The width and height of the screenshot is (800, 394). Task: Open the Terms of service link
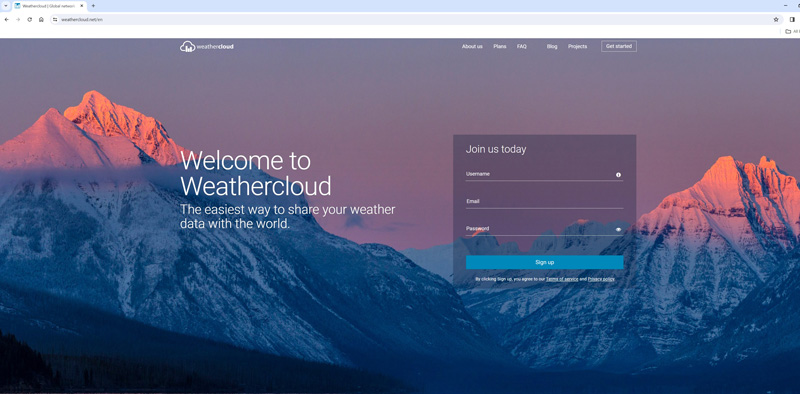click(562, 279)
